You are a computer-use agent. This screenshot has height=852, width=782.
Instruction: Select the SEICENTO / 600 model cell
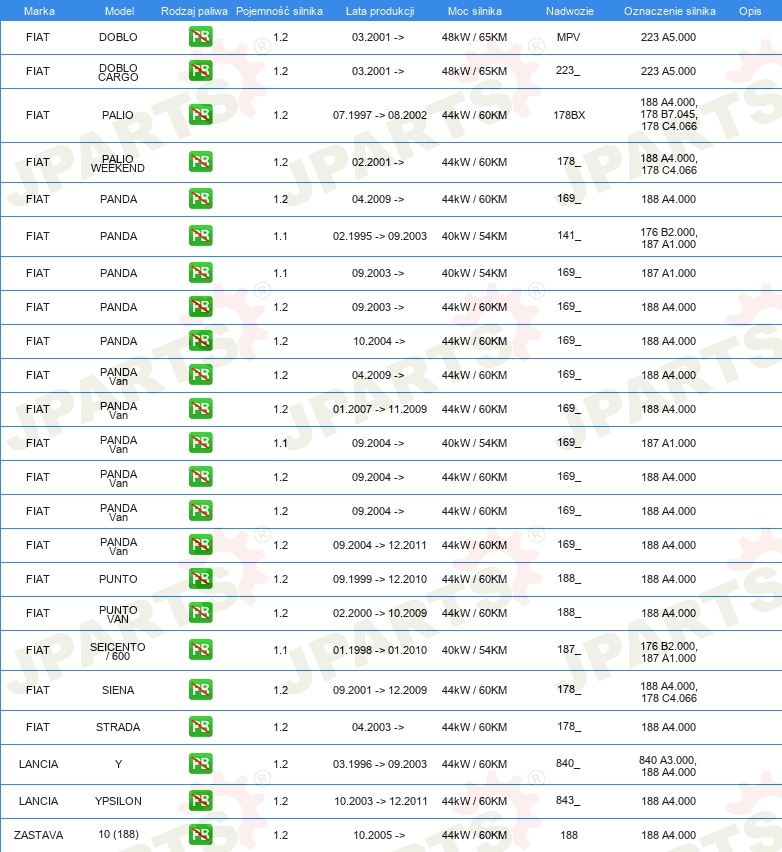pos(118,651)
